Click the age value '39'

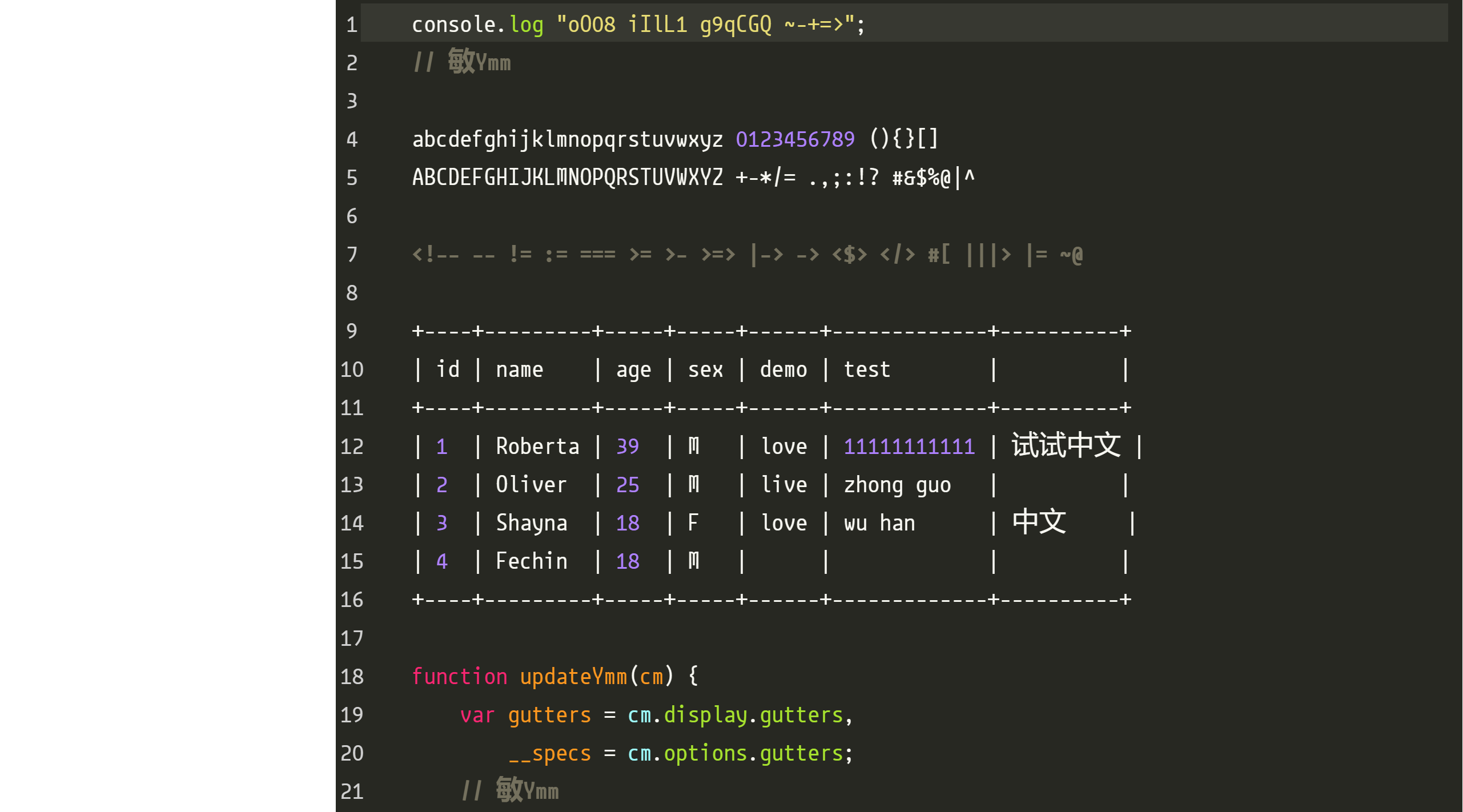click(628, 447)
